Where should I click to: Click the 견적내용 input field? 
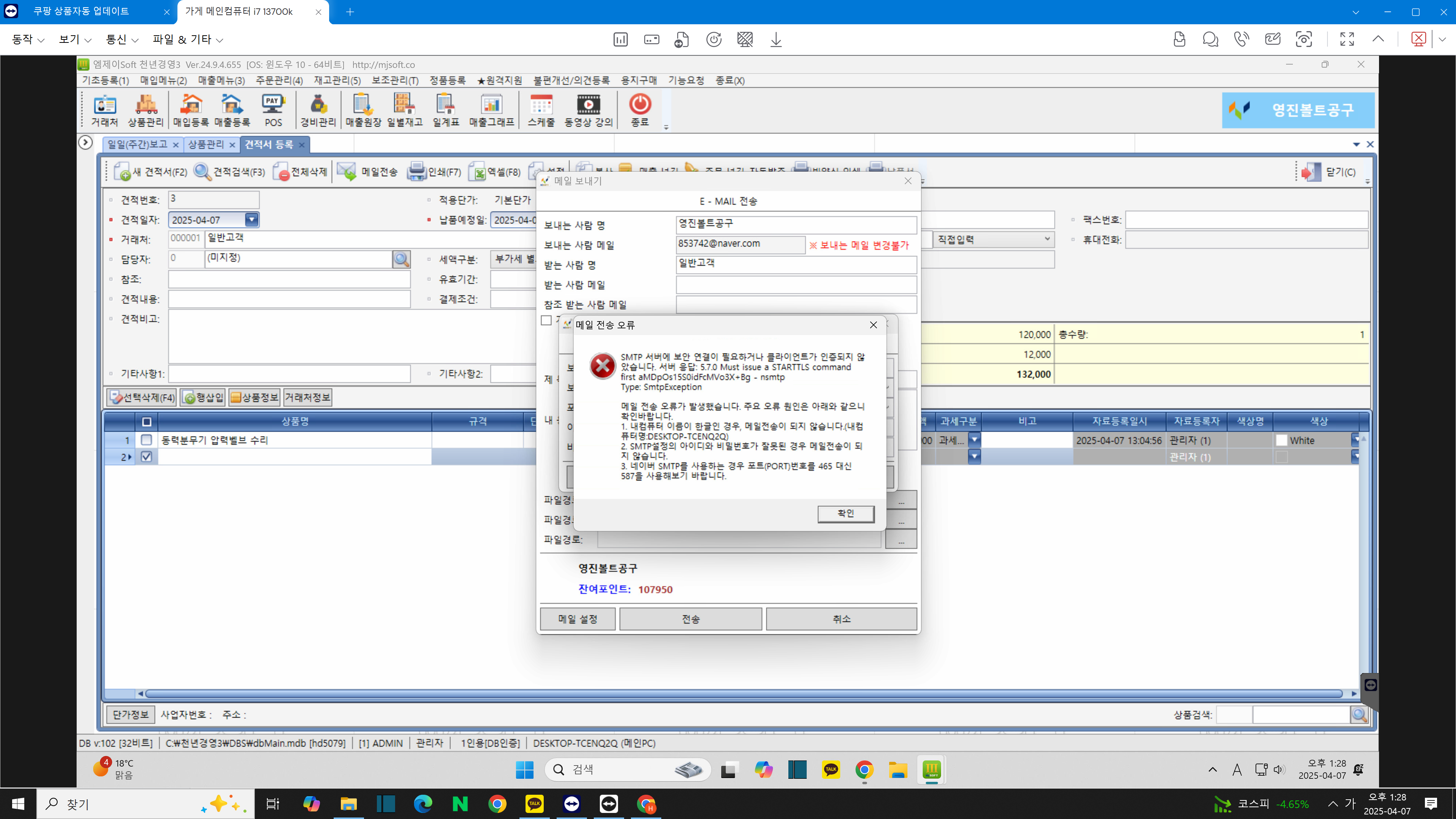289,298
